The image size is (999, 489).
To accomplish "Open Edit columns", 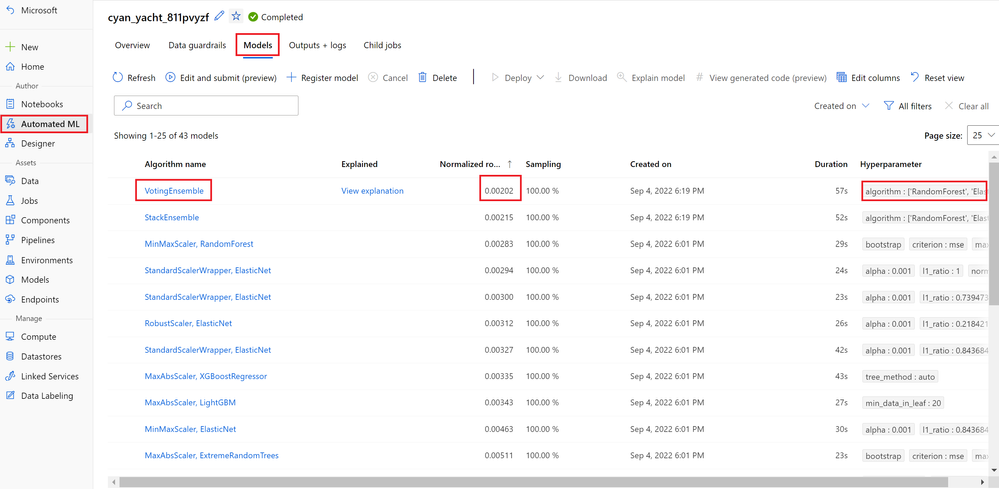I will tap(868, 78).
